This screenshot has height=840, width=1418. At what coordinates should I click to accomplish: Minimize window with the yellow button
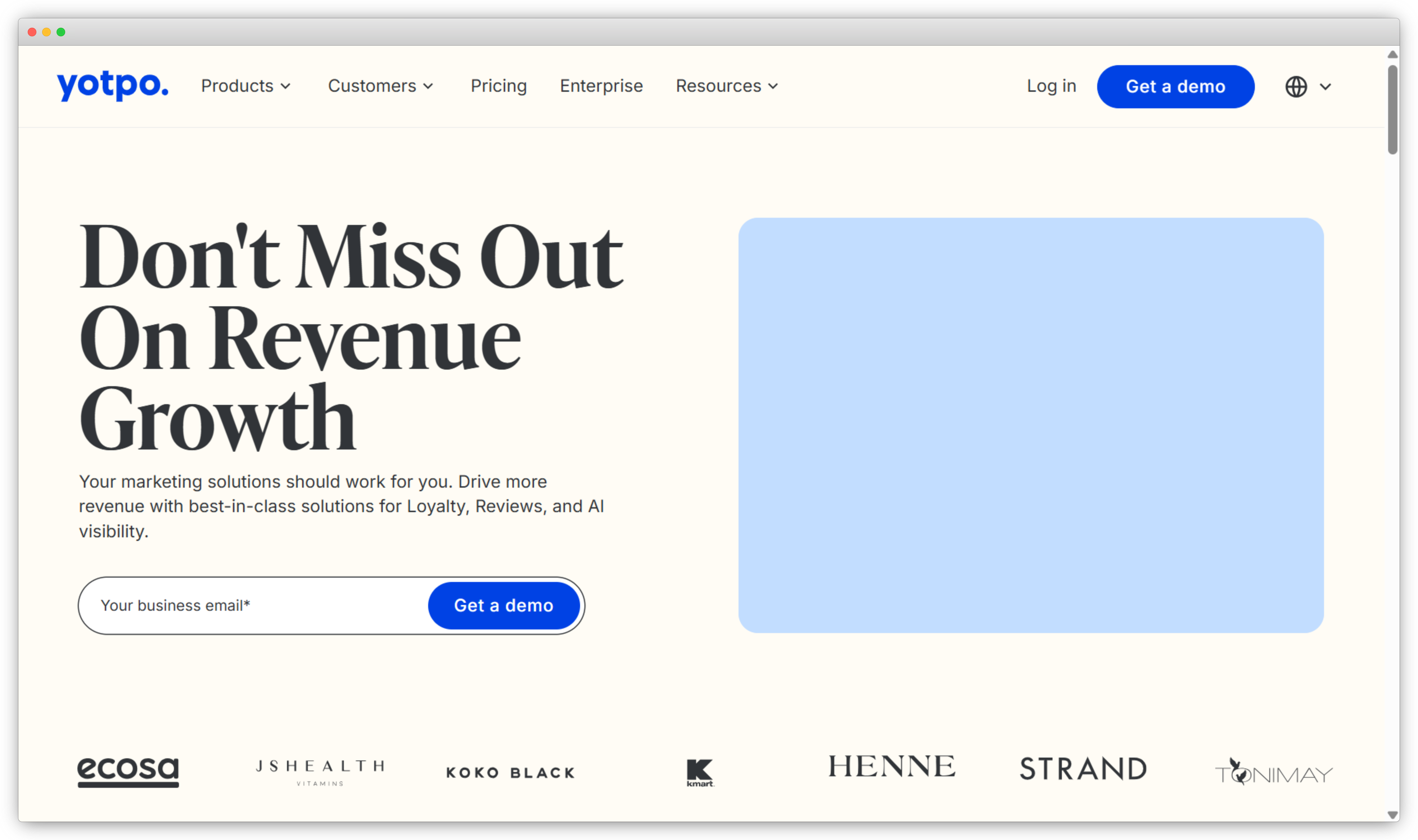[x=46, y=32]
